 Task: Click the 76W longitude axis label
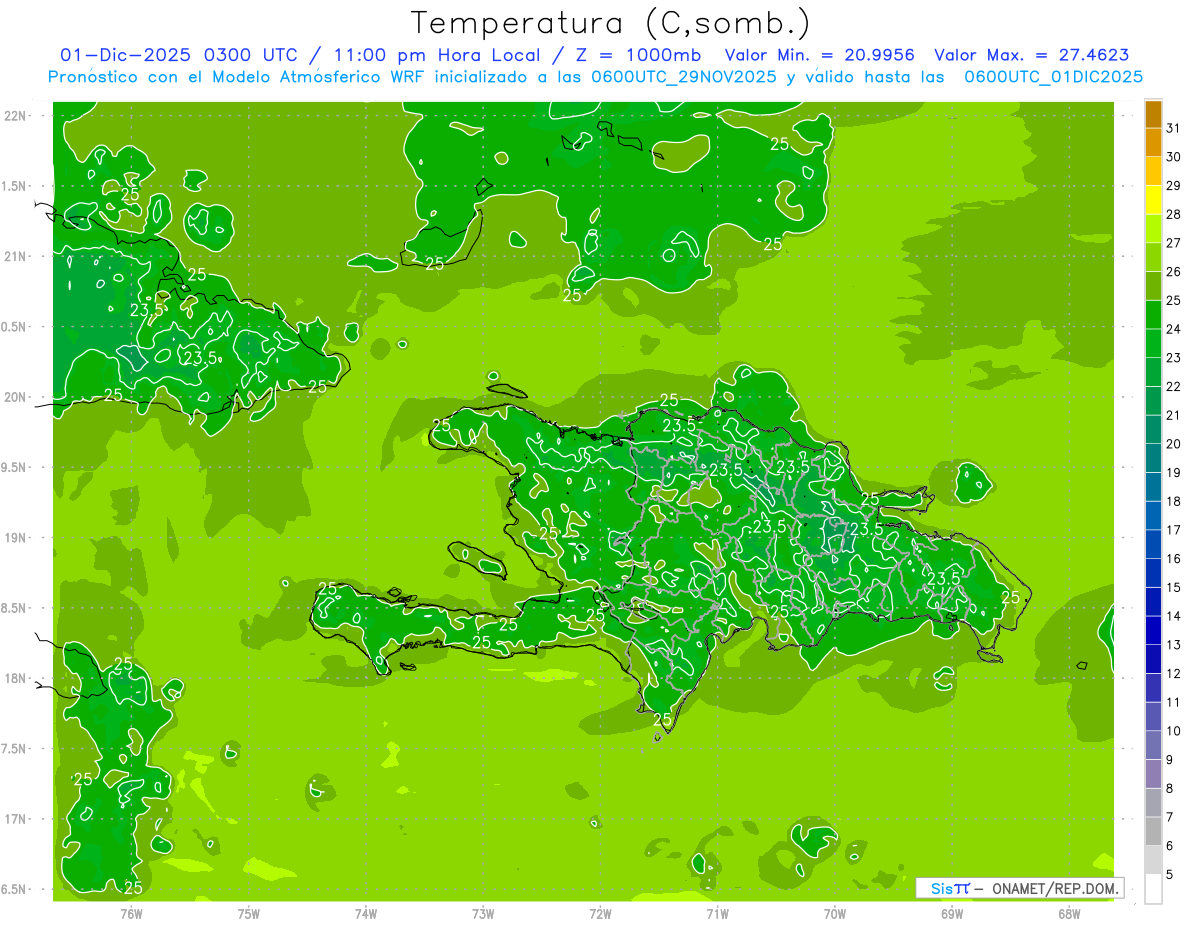131,913
